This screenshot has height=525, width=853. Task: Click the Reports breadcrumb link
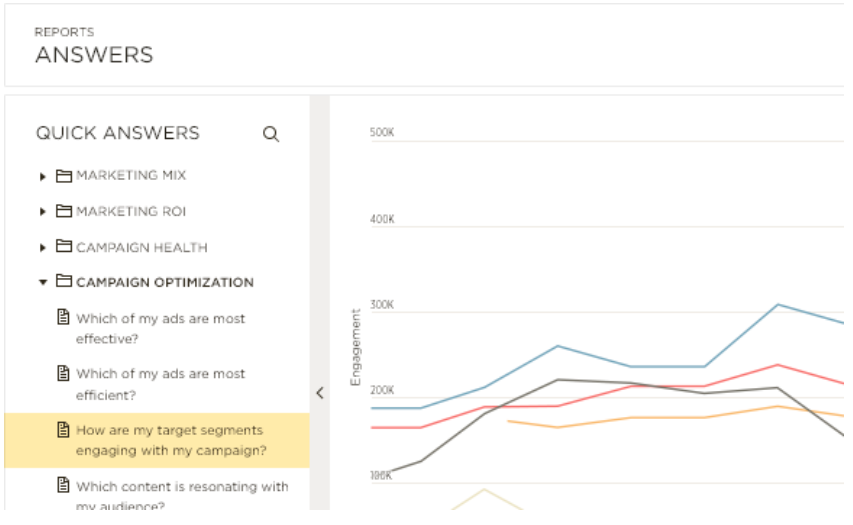pos(64,33)
